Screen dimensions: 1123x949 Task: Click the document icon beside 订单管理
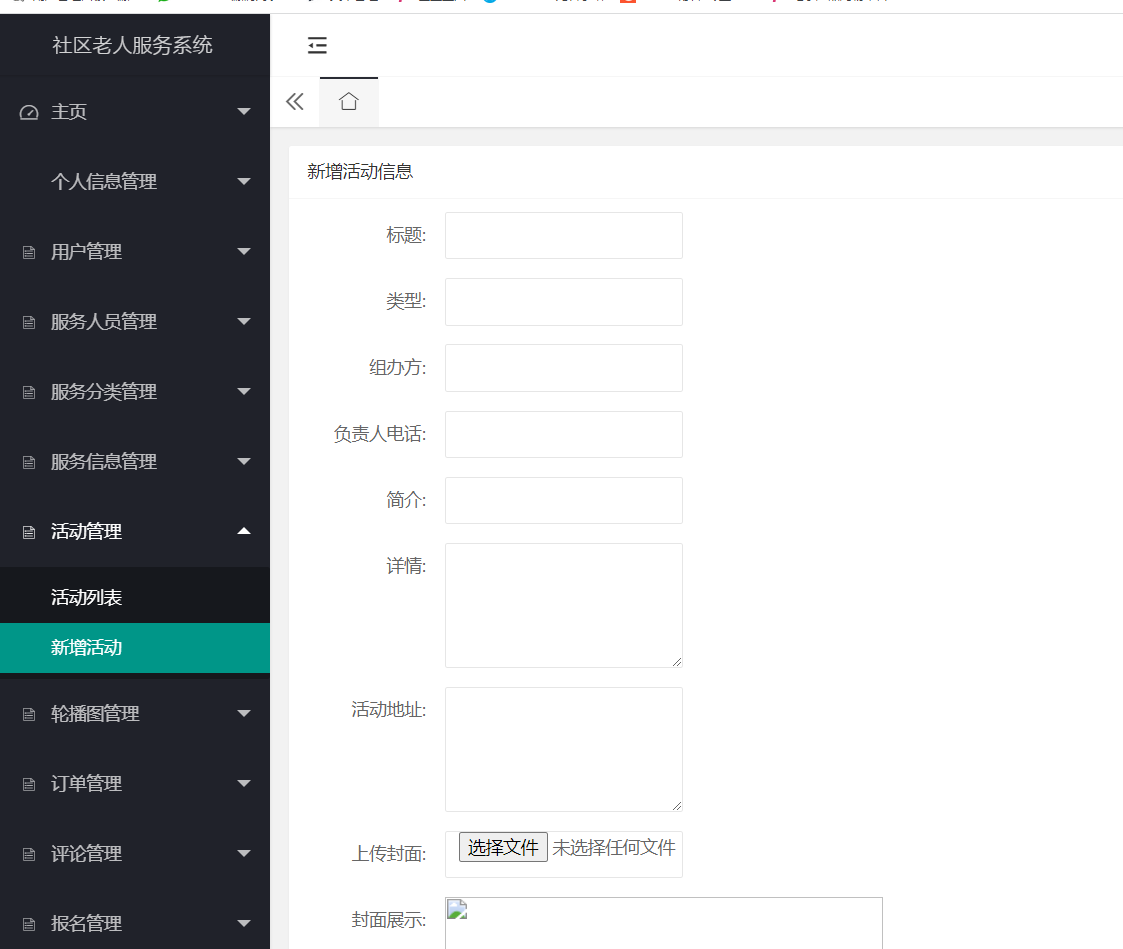[x=27, y=783]
